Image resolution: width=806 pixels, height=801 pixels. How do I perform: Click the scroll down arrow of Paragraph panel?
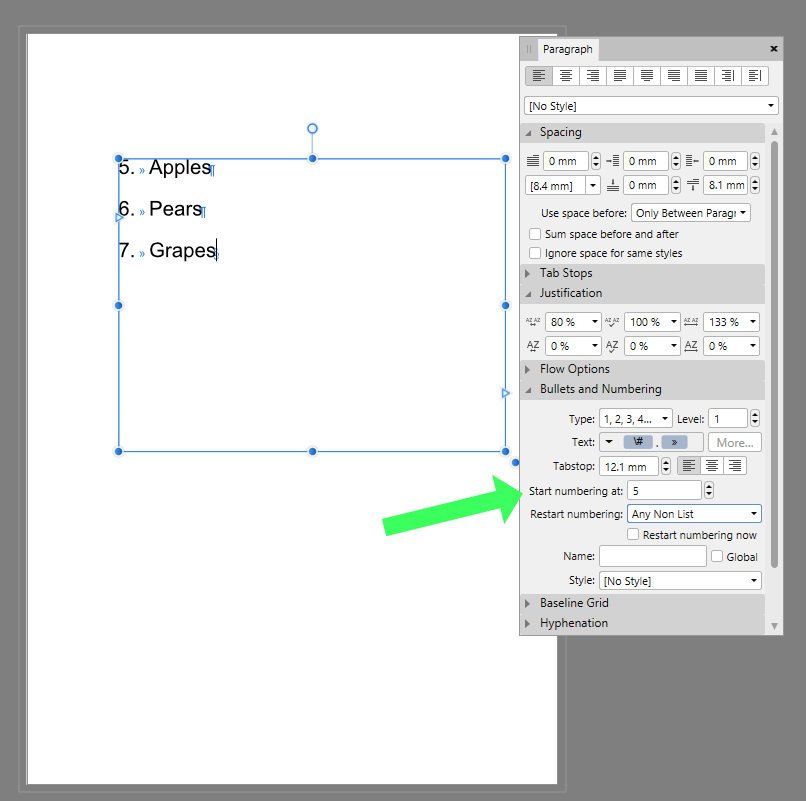point(774,626)
